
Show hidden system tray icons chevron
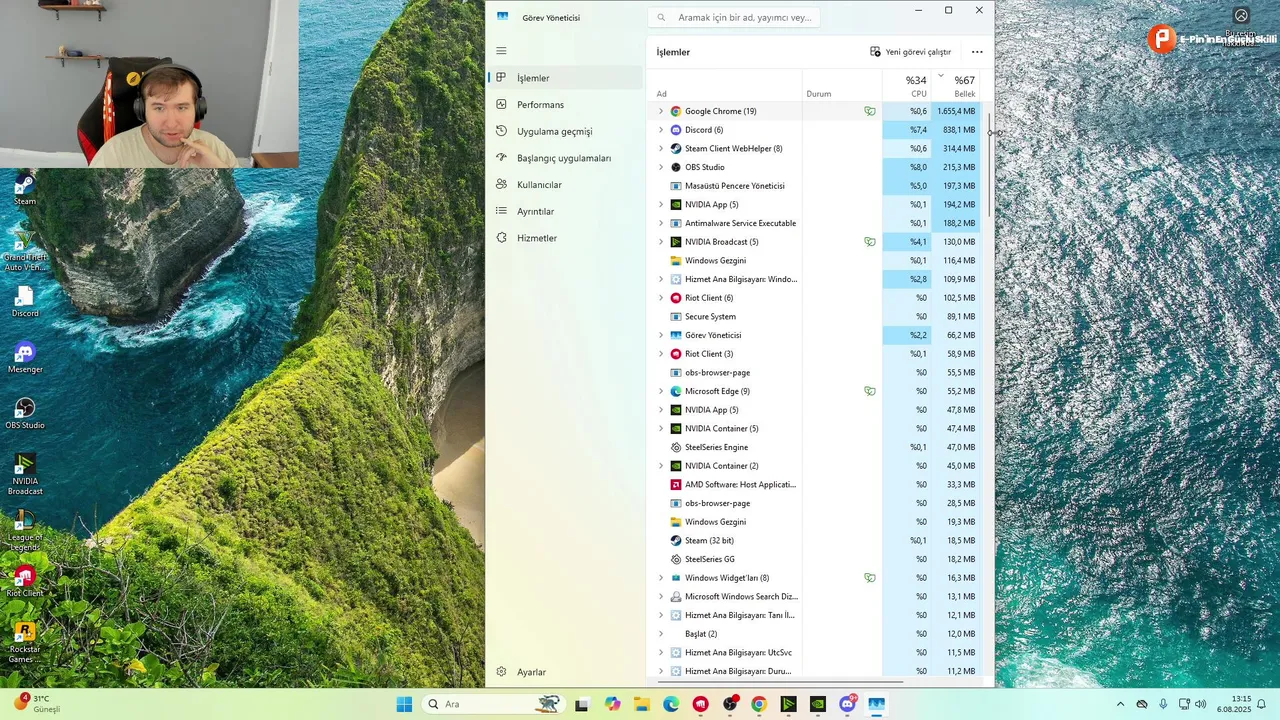click(x=1120, y=704)
